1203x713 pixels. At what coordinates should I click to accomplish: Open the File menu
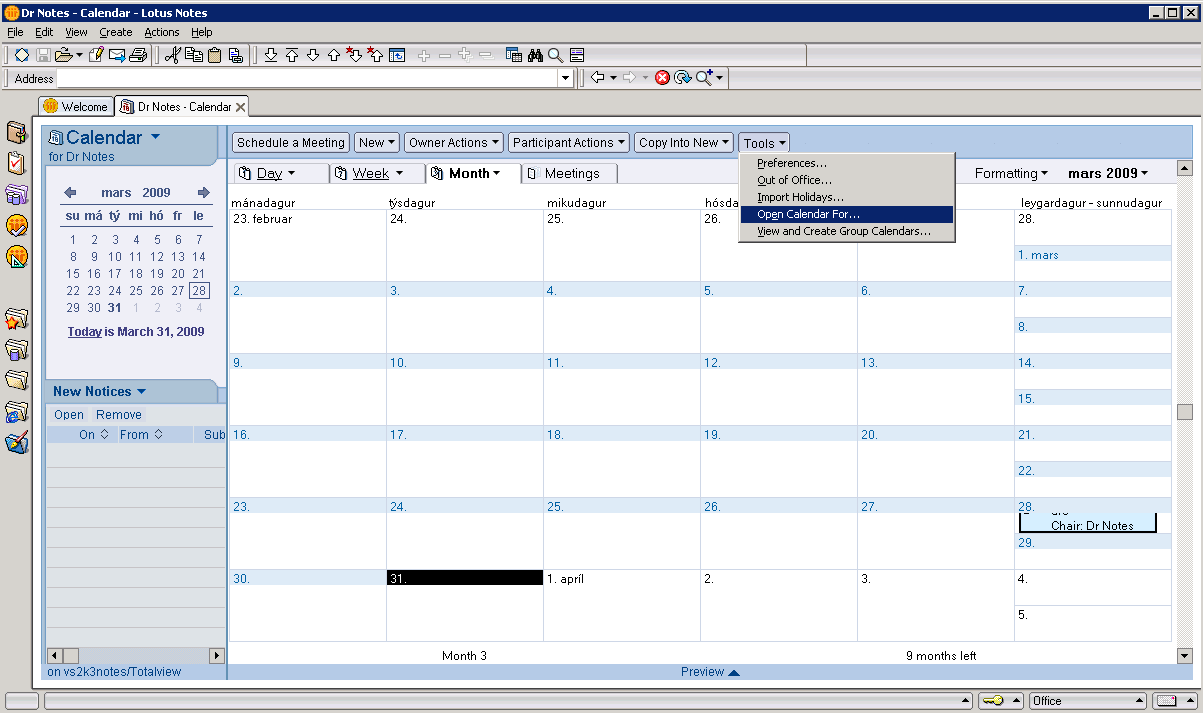pyautogui.click(x=15, y=32)
